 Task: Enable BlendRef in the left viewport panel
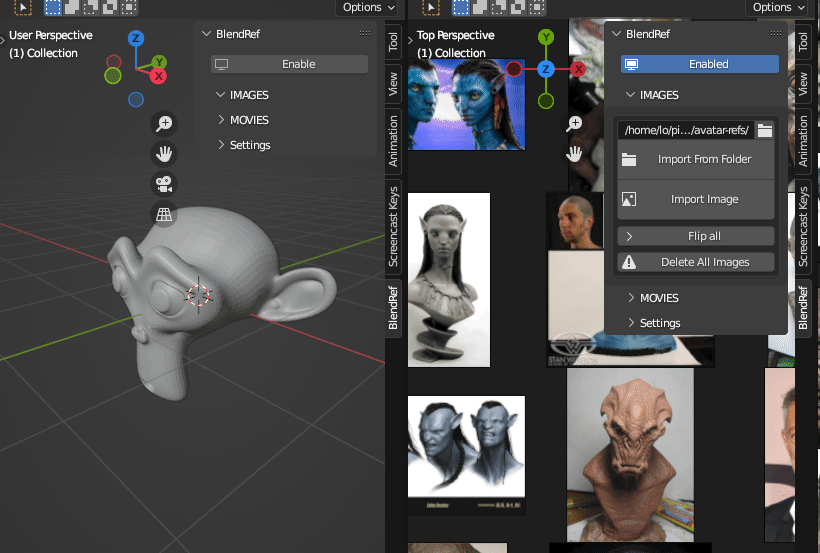pyautogui.click(x=289, y=64)
